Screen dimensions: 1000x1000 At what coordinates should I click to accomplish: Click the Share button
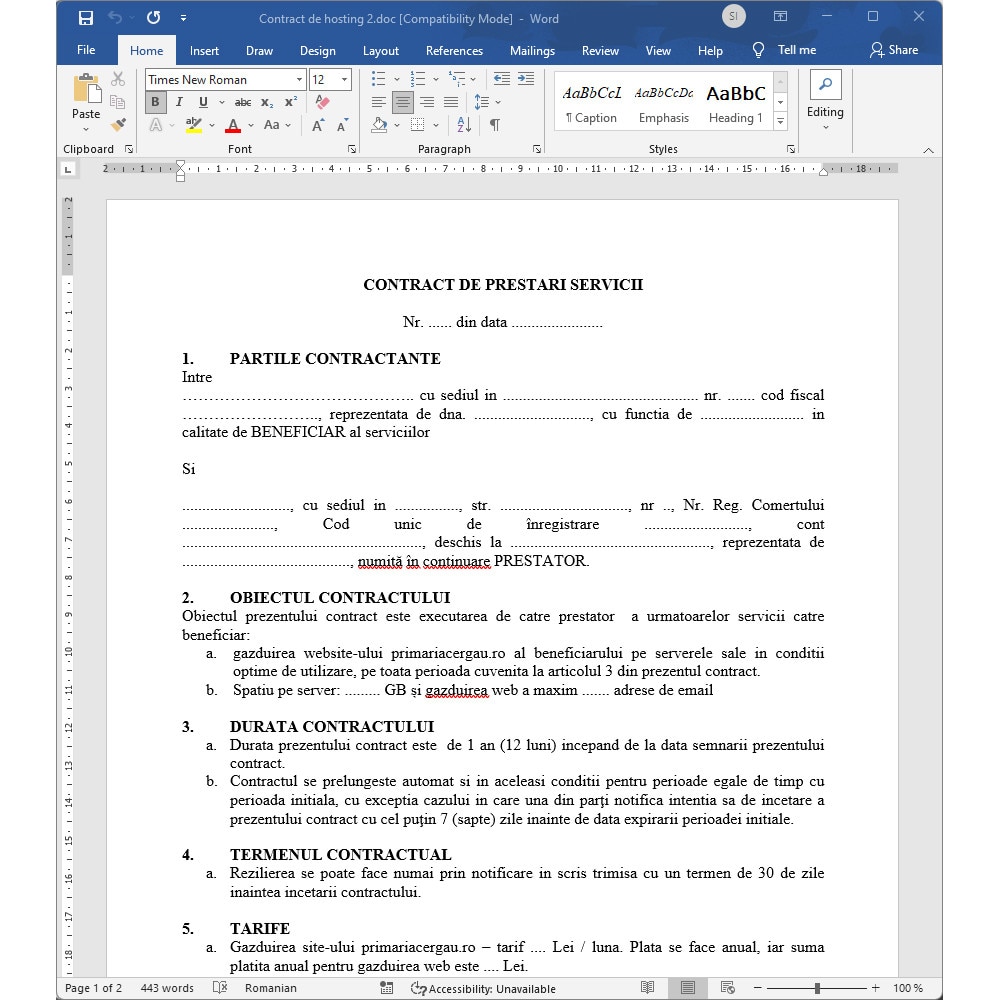click(893, 50)
